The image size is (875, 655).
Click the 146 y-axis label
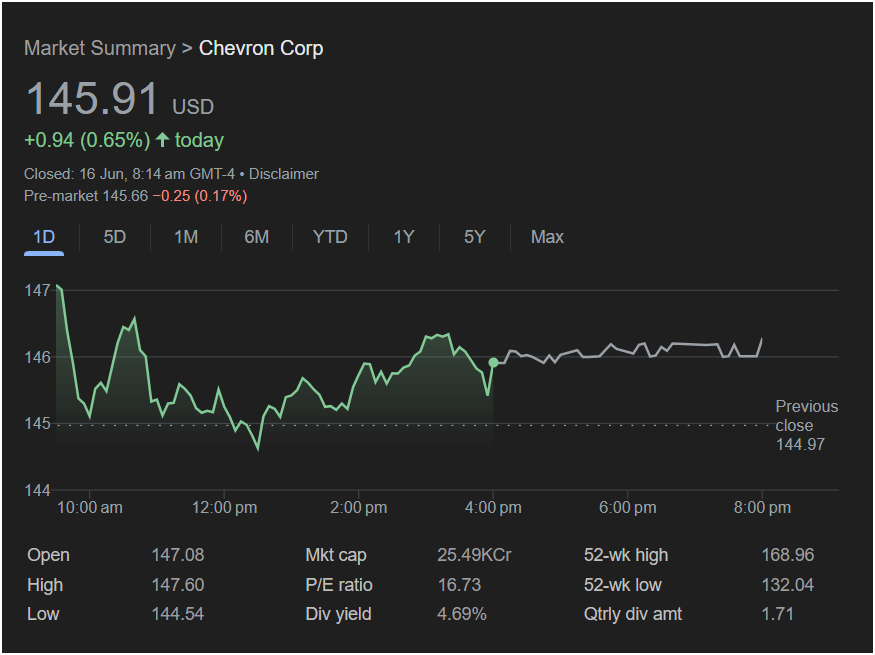(37, 357)
